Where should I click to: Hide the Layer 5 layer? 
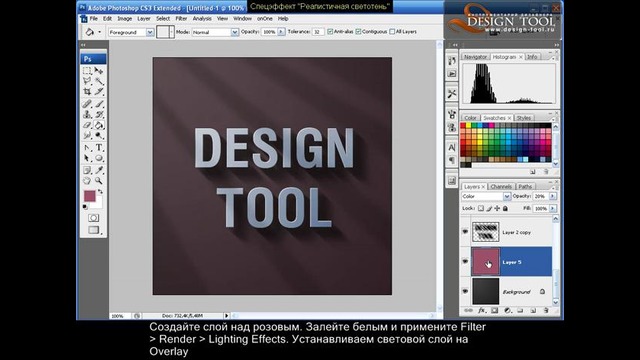(465, 262)
